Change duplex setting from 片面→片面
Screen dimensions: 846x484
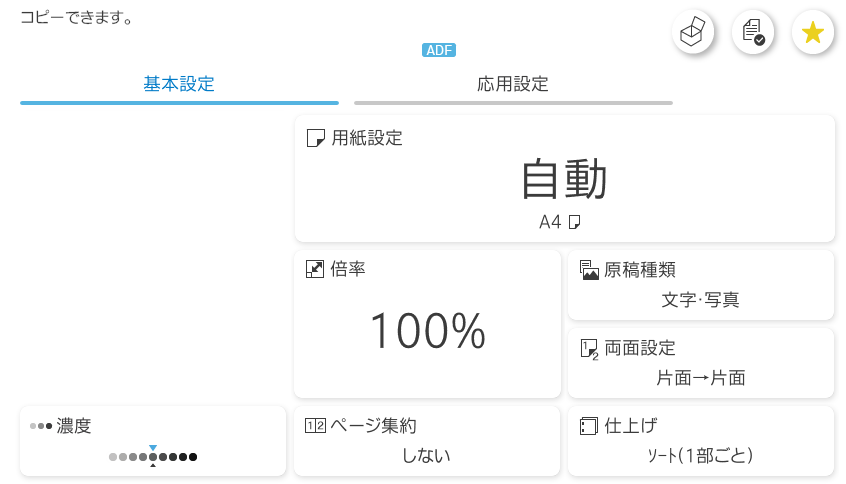pos(700,378)
